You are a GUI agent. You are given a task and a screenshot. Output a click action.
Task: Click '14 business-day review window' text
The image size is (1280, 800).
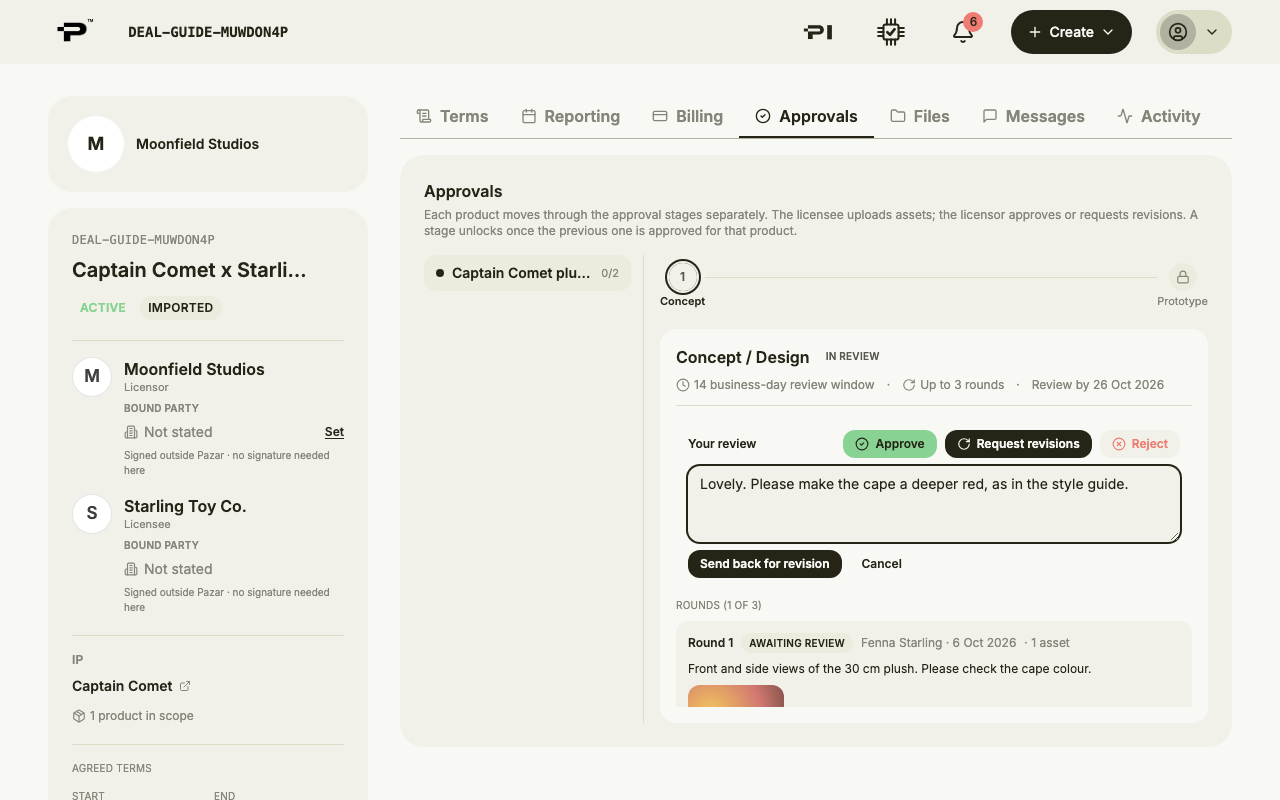coord(784,385)
